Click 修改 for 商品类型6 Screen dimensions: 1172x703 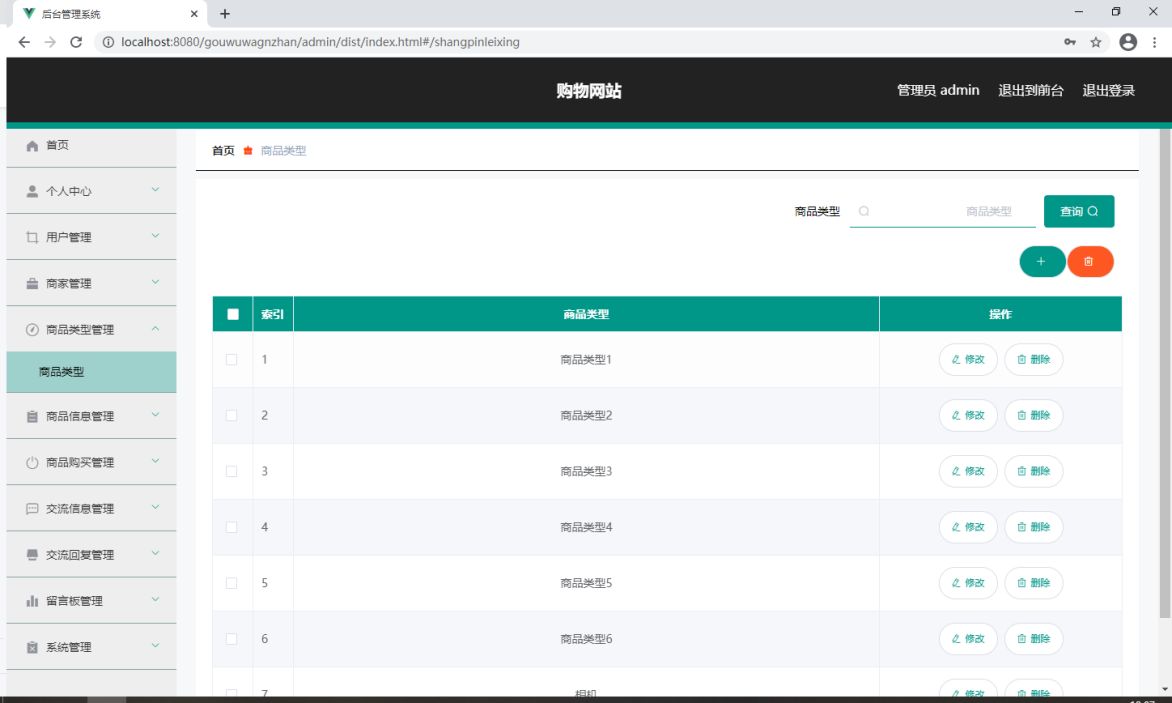coord(968,639)
